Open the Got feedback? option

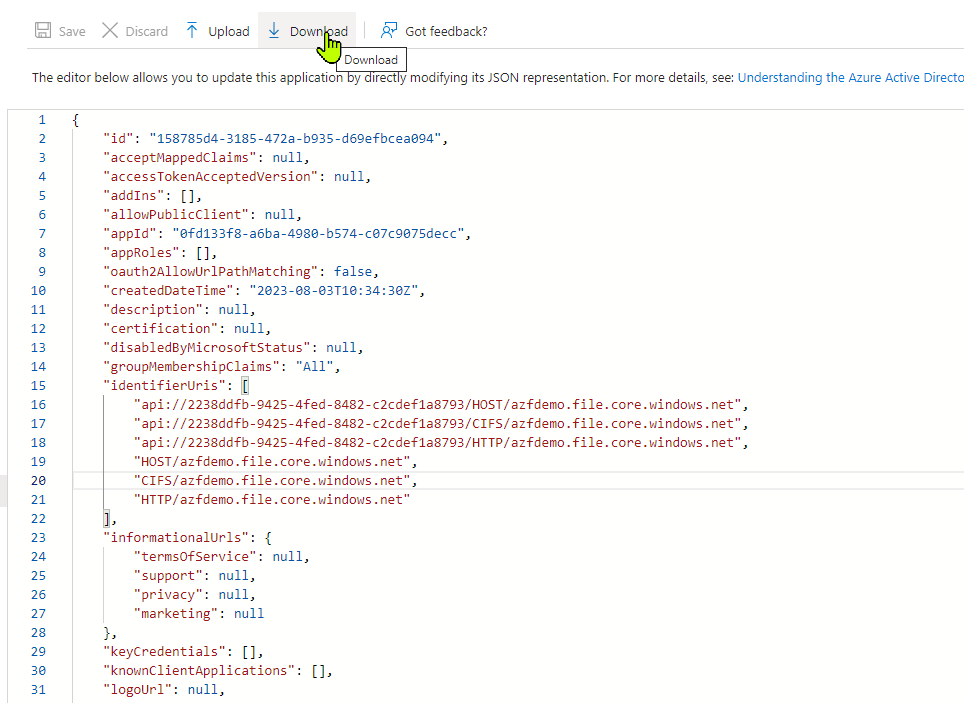click(x=435, y=31)
